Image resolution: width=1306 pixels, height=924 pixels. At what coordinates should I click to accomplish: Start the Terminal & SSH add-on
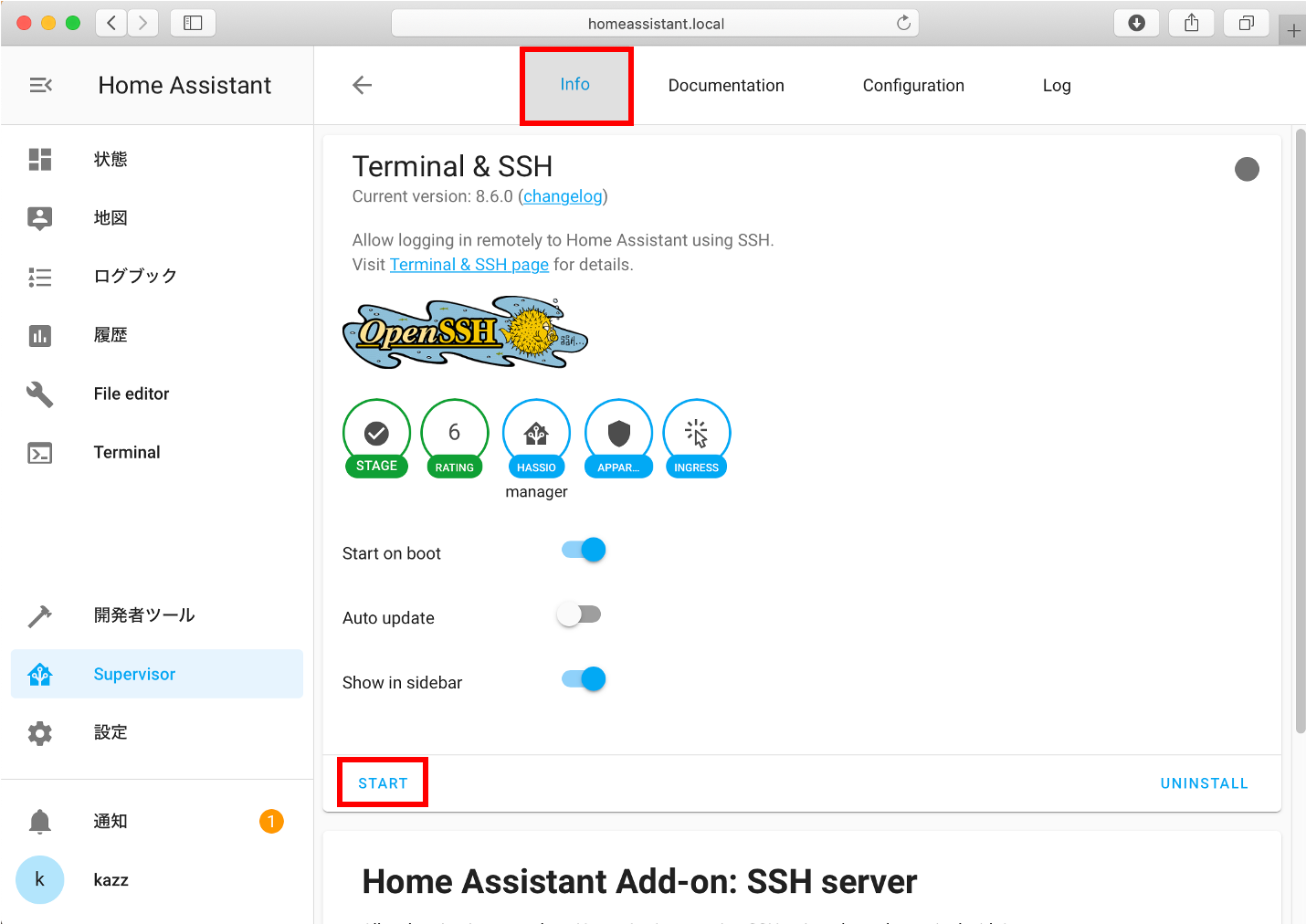coord(383,783)
